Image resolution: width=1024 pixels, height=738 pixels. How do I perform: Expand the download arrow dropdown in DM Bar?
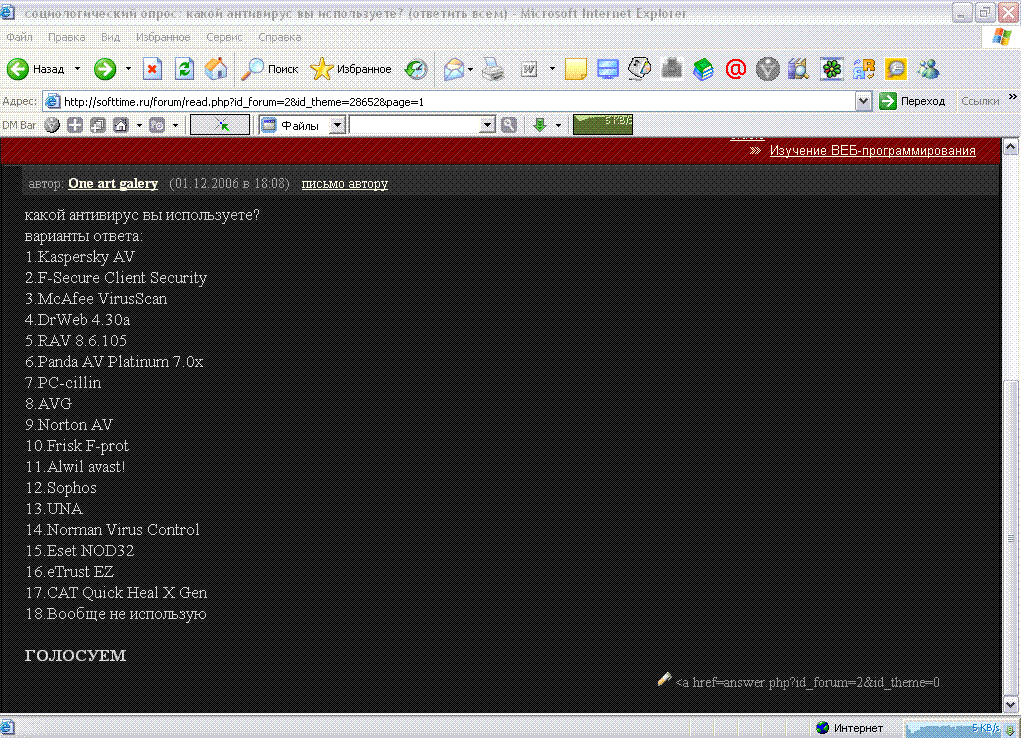click(558, 125)
